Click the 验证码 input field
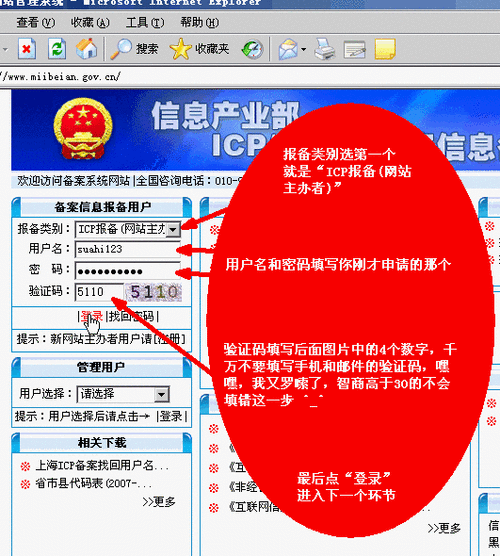The height and width of the screenshot is (556, 500). 99,292
